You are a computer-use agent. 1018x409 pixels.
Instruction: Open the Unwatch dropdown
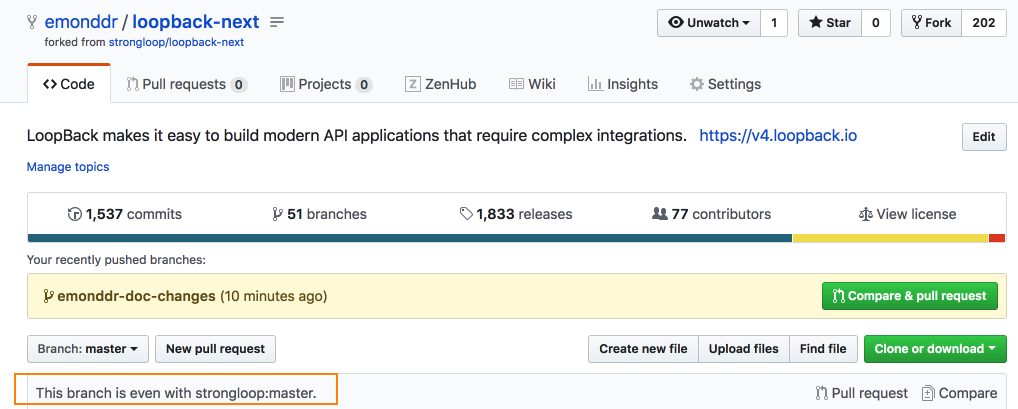click(708, 23)
